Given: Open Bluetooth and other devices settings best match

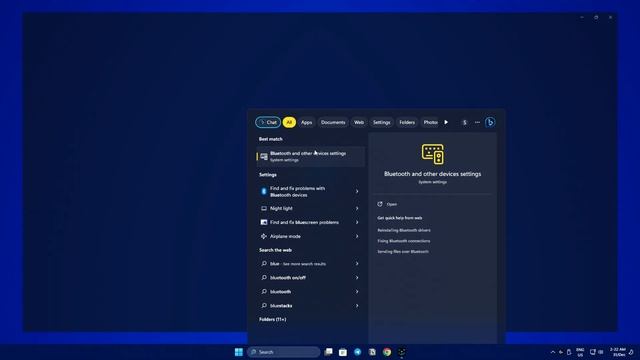Looking at the screenshot, I should coord(311,156).
